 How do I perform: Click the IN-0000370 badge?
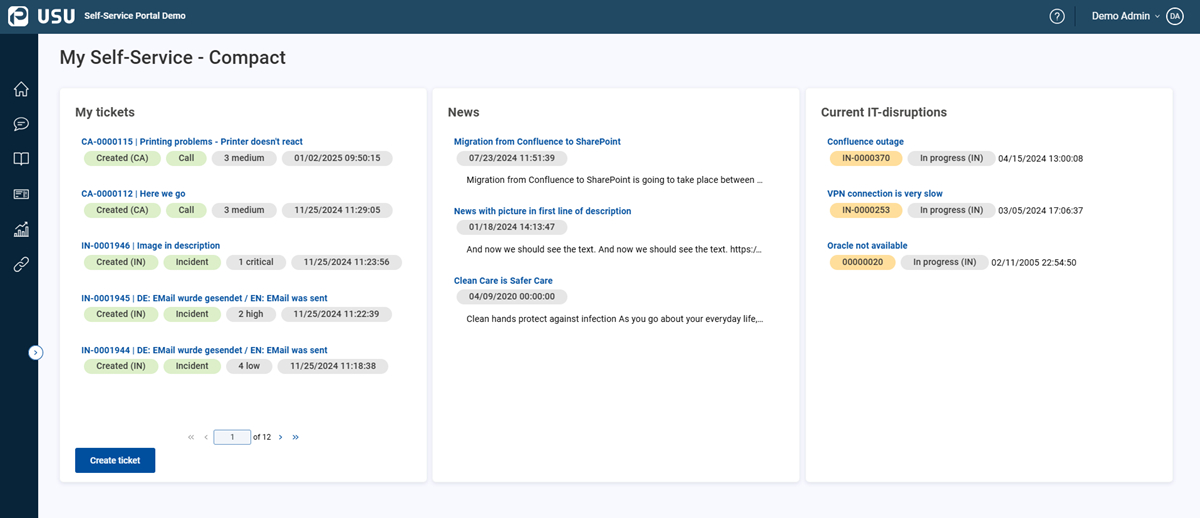point(866,158)
